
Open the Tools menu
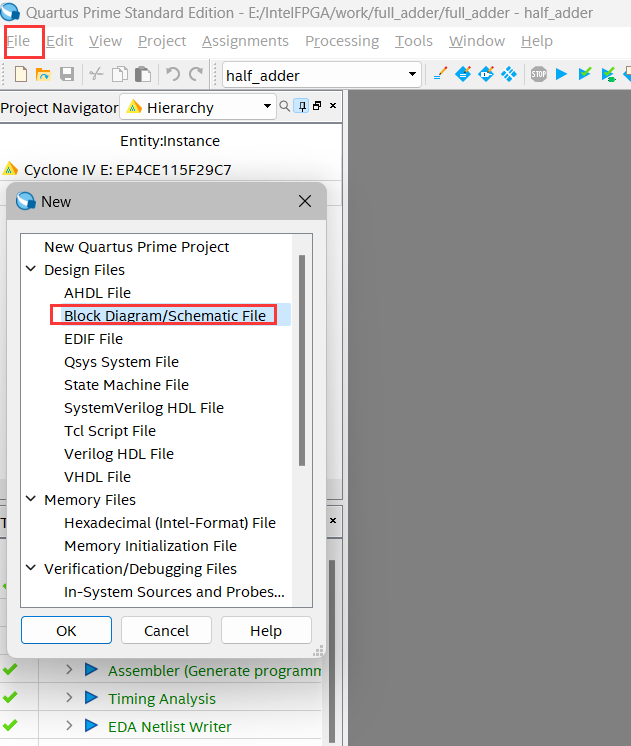414,41
